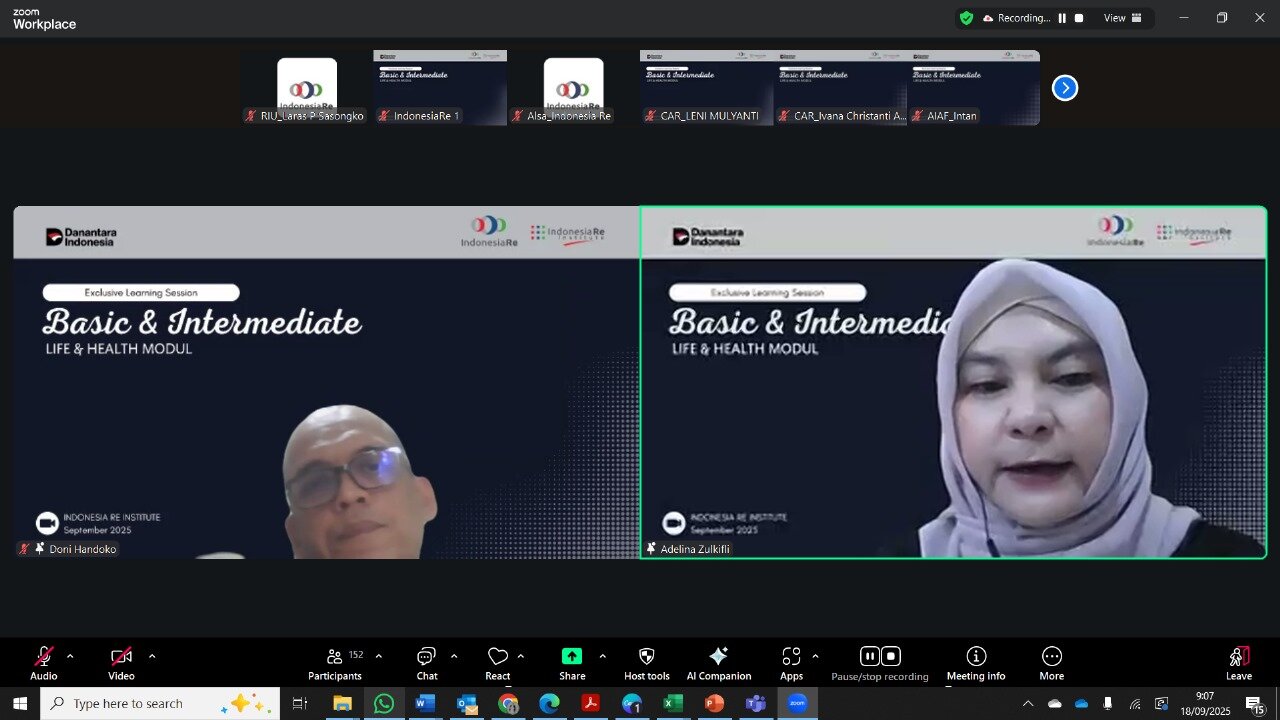This screenshot has width=1280, height=720.
Task: Select the CAR_LENI MULYANTI participant thumbnail
Action: tap(706, 88)
